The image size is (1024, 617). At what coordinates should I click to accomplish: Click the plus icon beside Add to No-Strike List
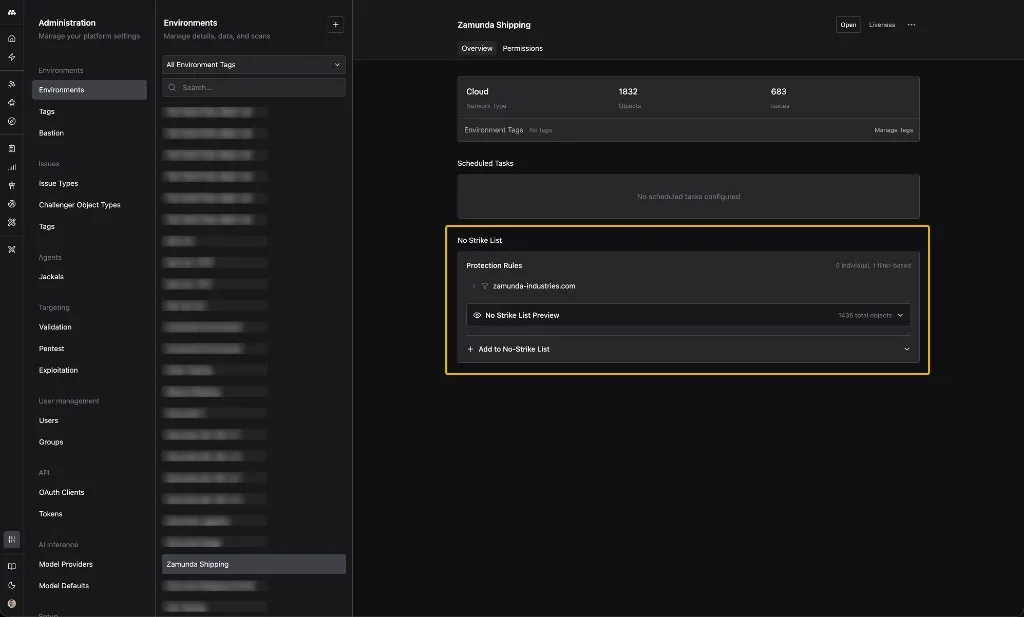(470, 349)
